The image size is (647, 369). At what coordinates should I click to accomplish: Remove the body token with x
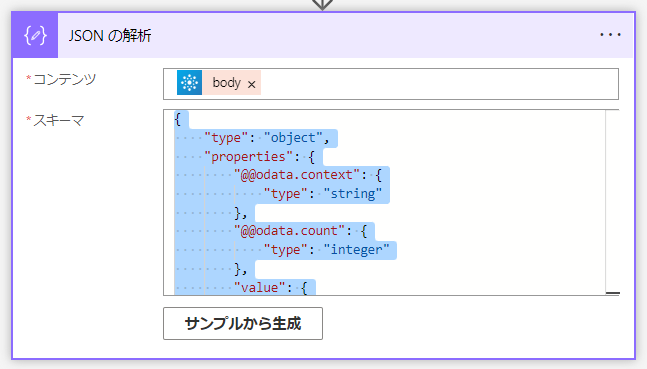(x=251, y=84)
